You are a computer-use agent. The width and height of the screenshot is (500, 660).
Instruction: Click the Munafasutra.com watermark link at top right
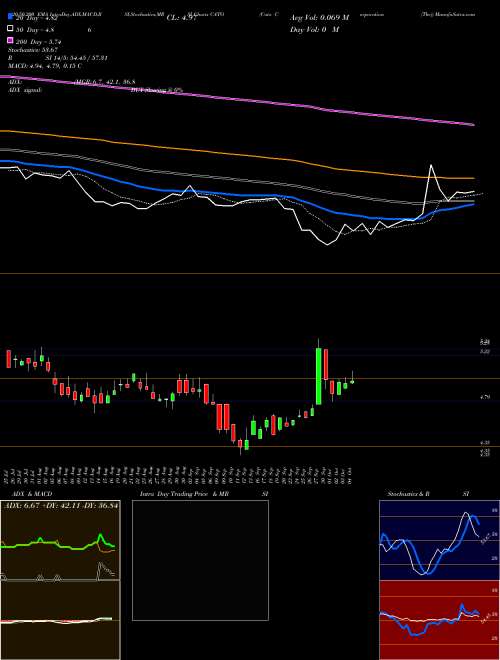448,14
